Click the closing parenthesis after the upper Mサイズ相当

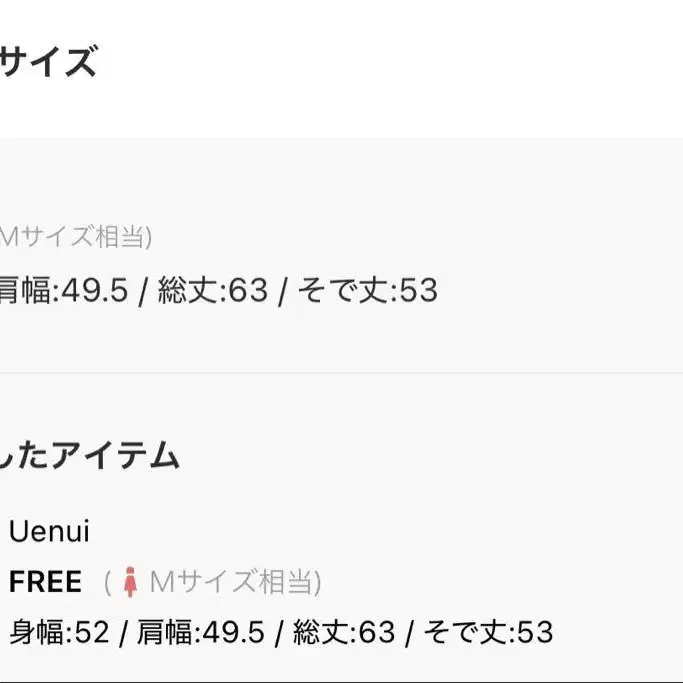click(x=148, y=238)
